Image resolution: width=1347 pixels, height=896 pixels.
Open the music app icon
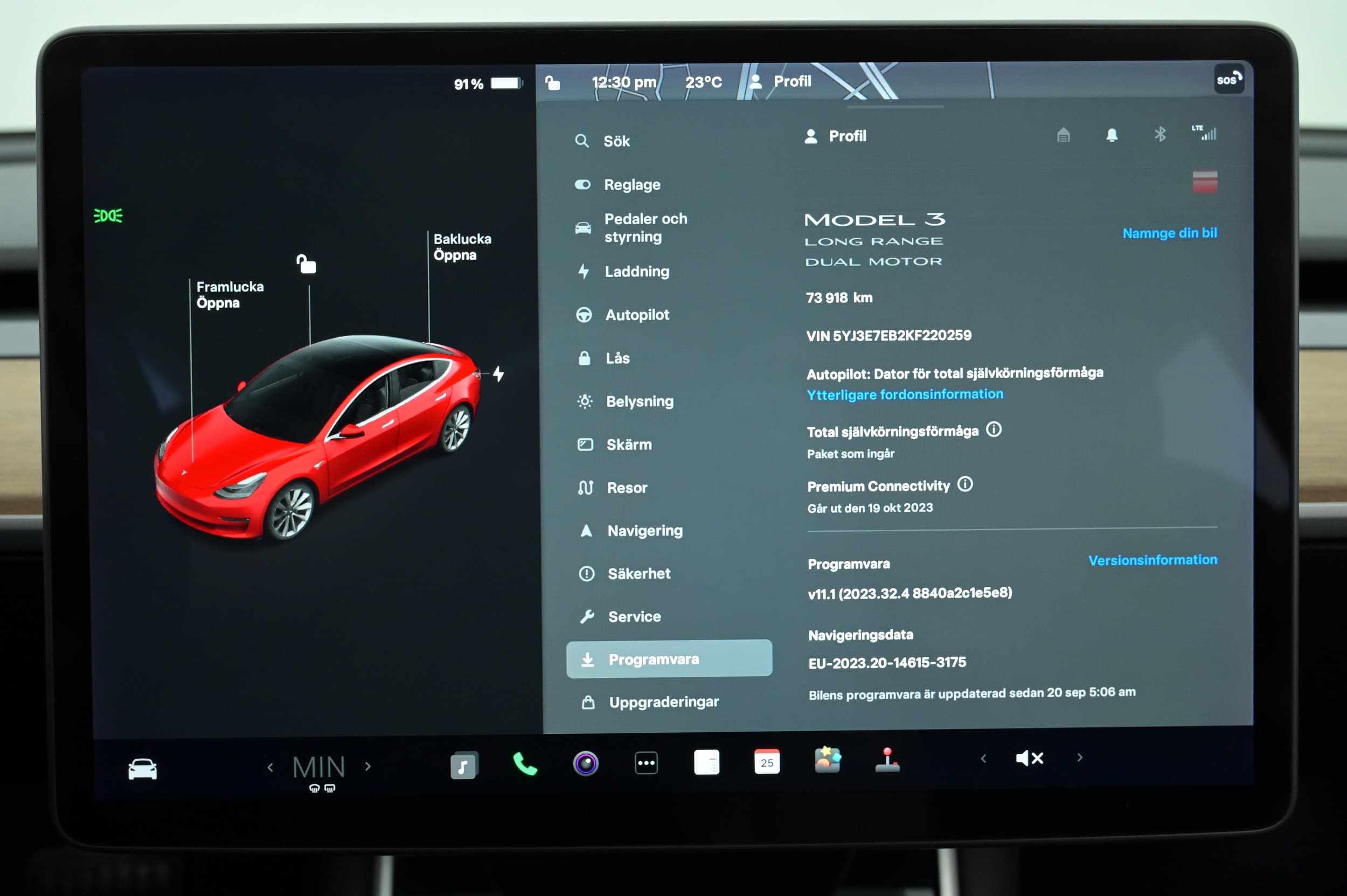click(x=463, y=765)
